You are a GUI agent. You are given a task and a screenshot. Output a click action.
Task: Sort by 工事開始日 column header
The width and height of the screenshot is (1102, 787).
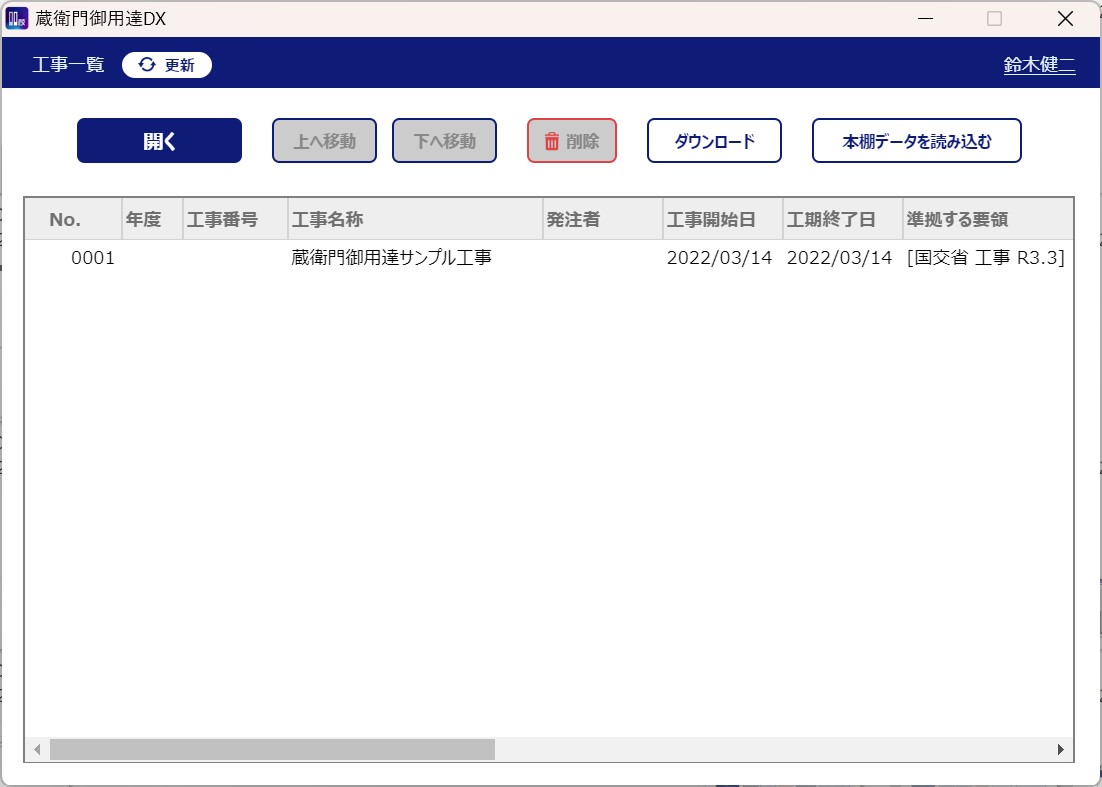click(711, 220)
